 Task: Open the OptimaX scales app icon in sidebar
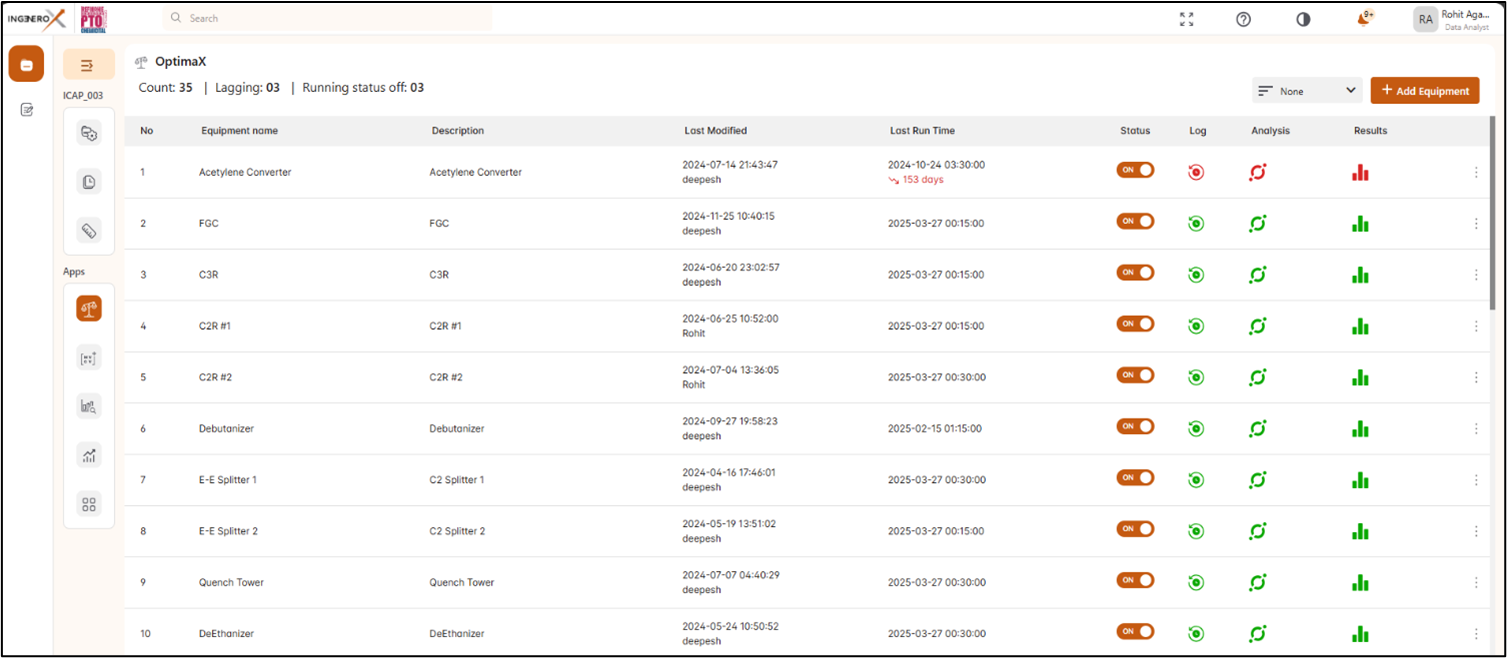click(89, 309)
